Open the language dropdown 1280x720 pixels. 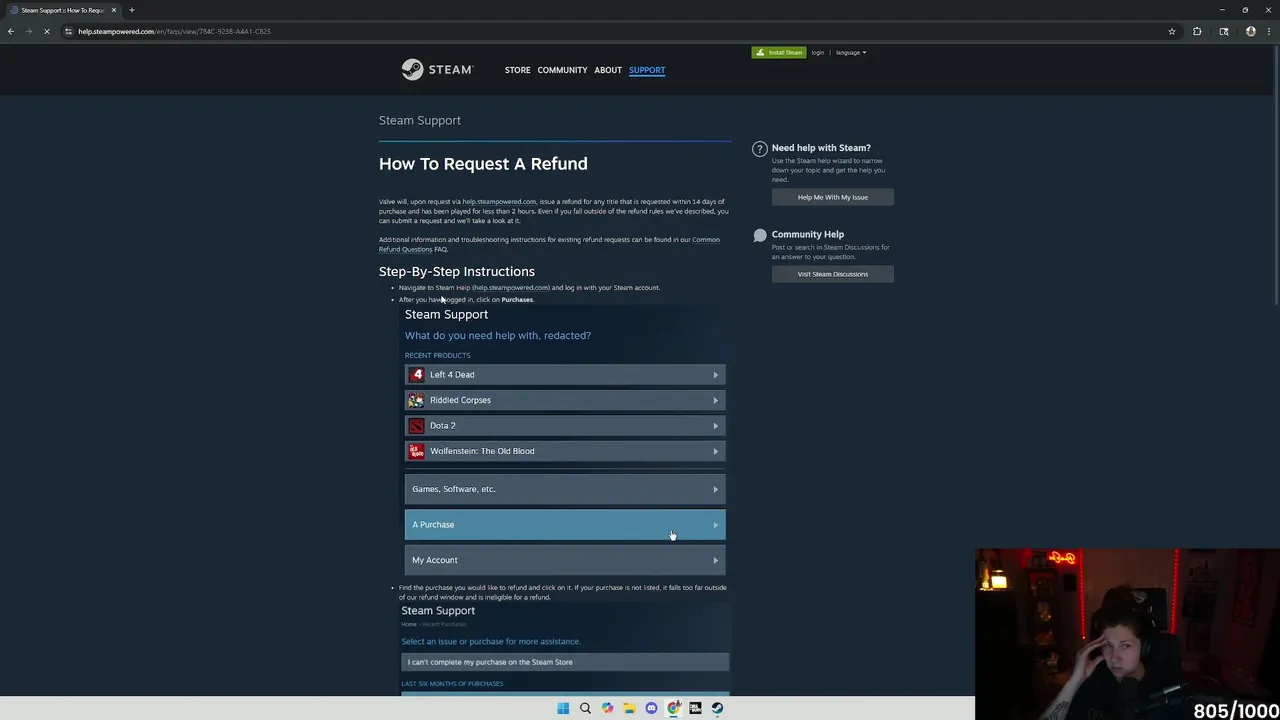click(x=851, y=52)
